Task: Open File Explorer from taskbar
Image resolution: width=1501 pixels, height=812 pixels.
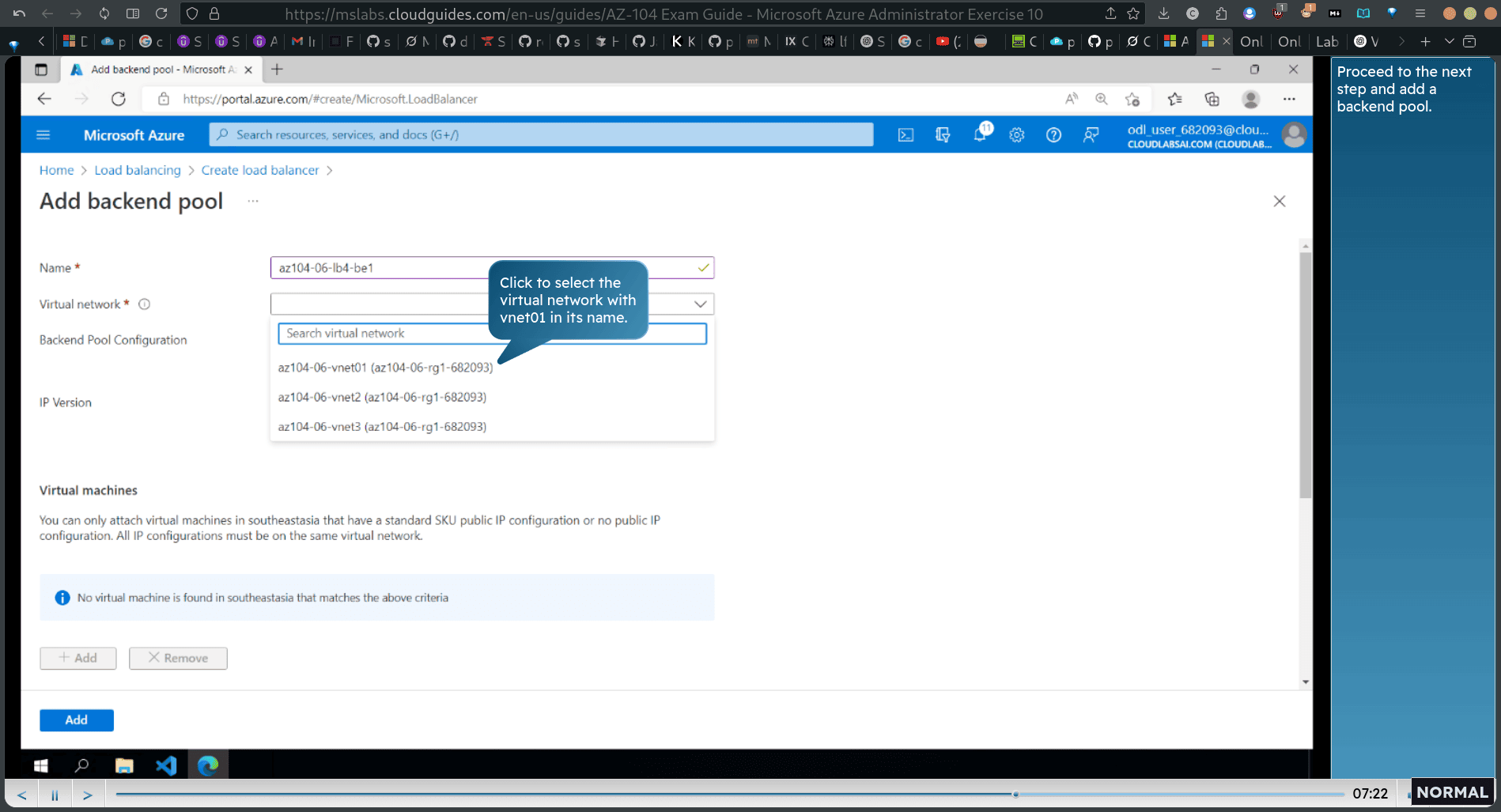Action: pyautogui.click(x=124, y=765)
